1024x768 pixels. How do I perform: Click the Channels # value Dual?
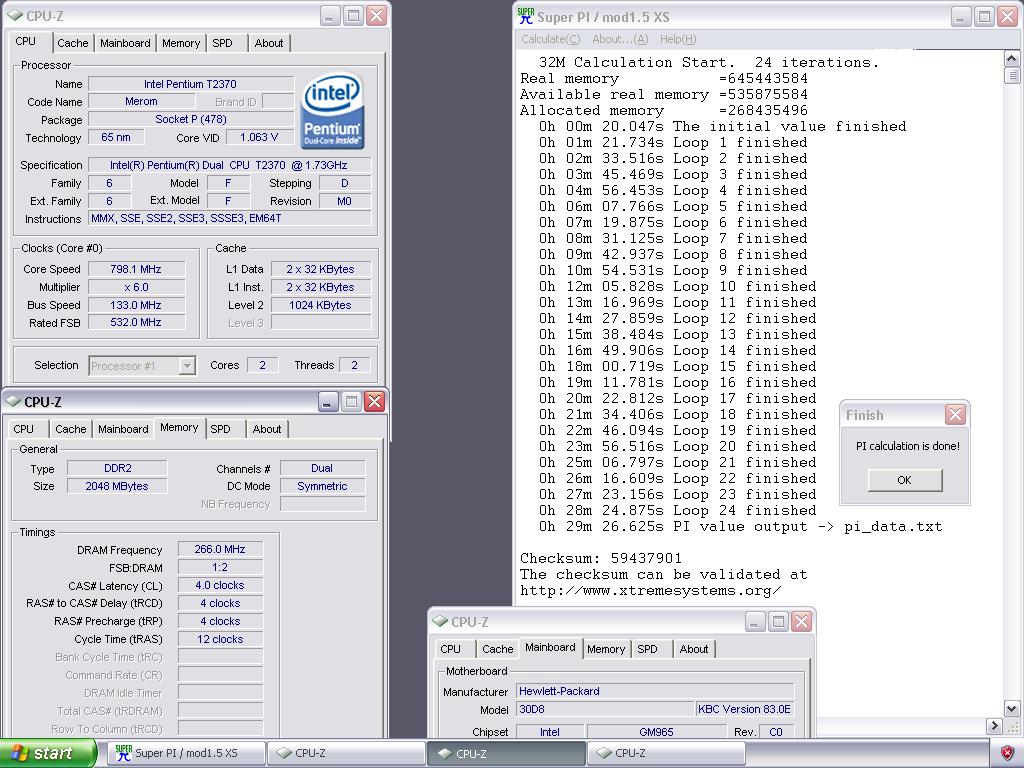322,468
